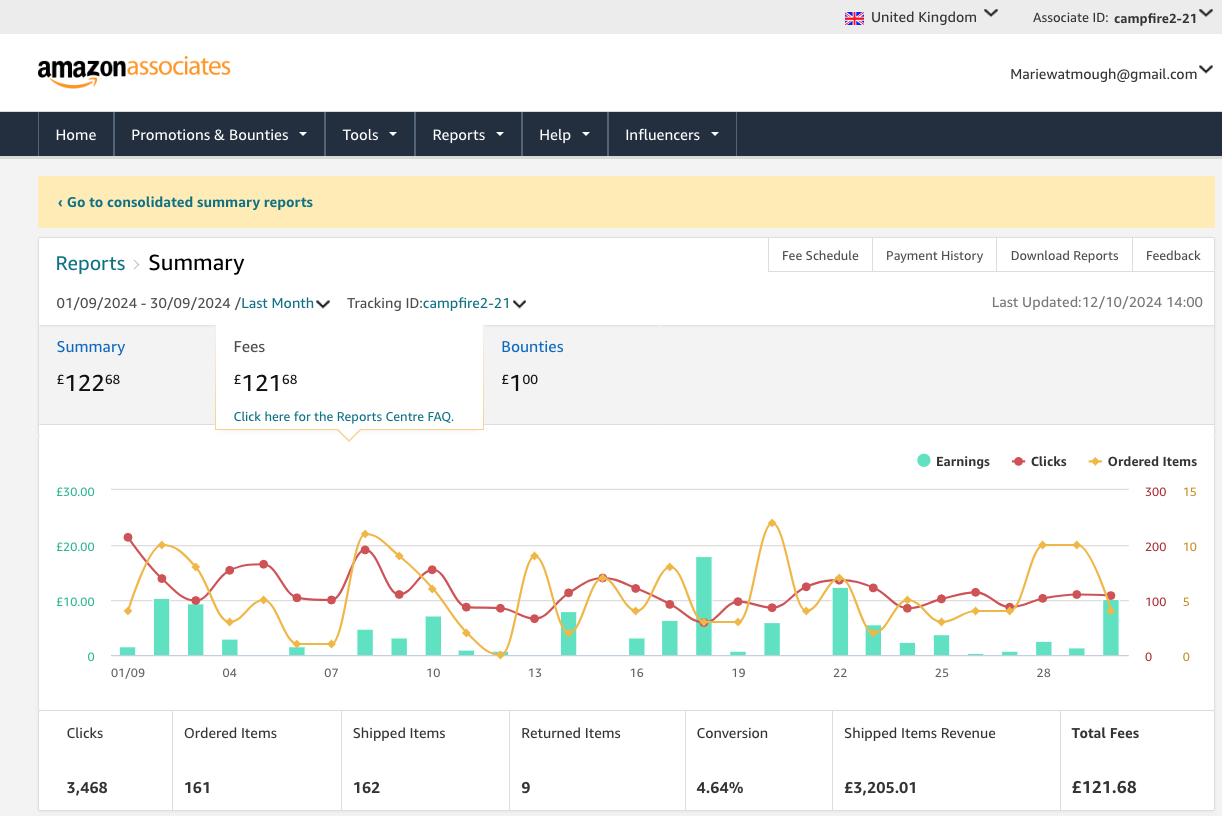
Task: Open the Promotions & Bounties menu
Action: tap(220, 134)
